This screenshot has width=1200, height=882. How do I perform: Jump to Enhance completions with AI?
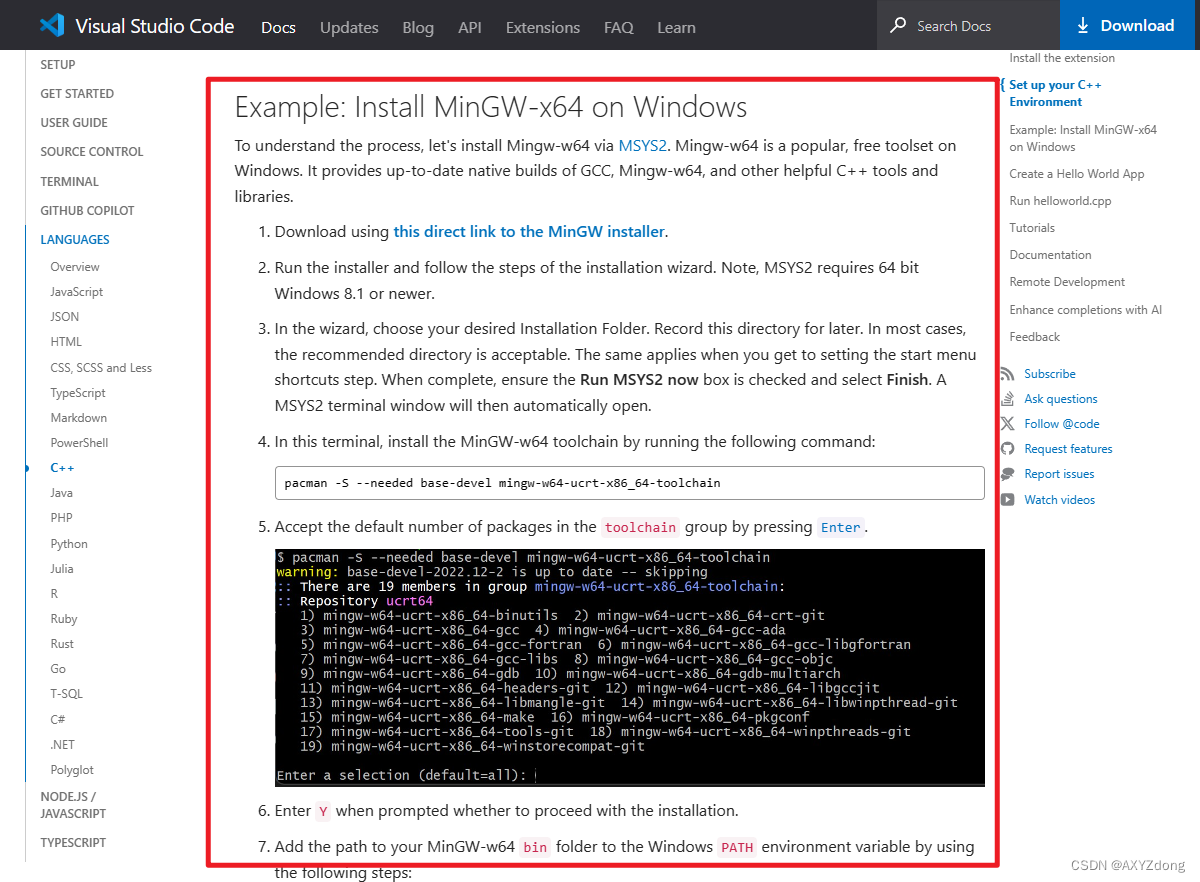pyautogui.click(x=1086, y=310)
